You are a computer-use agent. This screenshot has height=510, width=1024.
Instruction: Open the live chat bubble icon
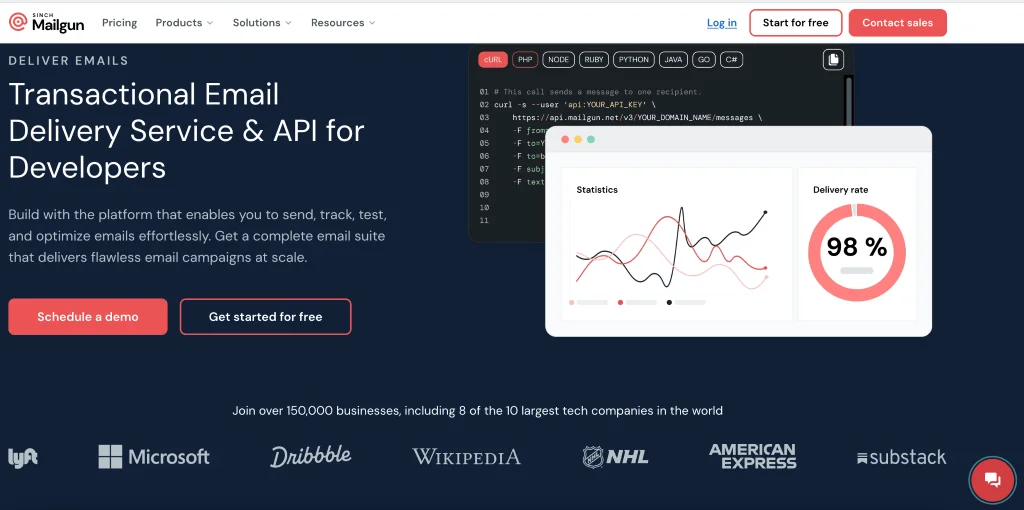(x=992, y=480)
